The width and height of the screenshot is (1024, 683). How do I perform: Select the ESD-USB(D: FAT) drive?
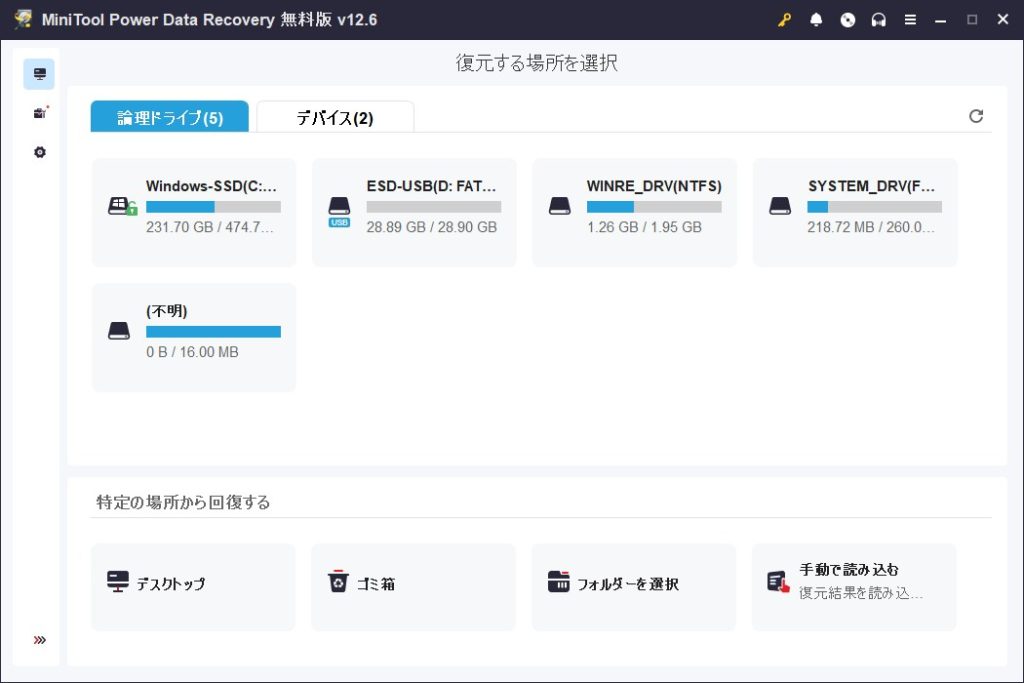414,212
